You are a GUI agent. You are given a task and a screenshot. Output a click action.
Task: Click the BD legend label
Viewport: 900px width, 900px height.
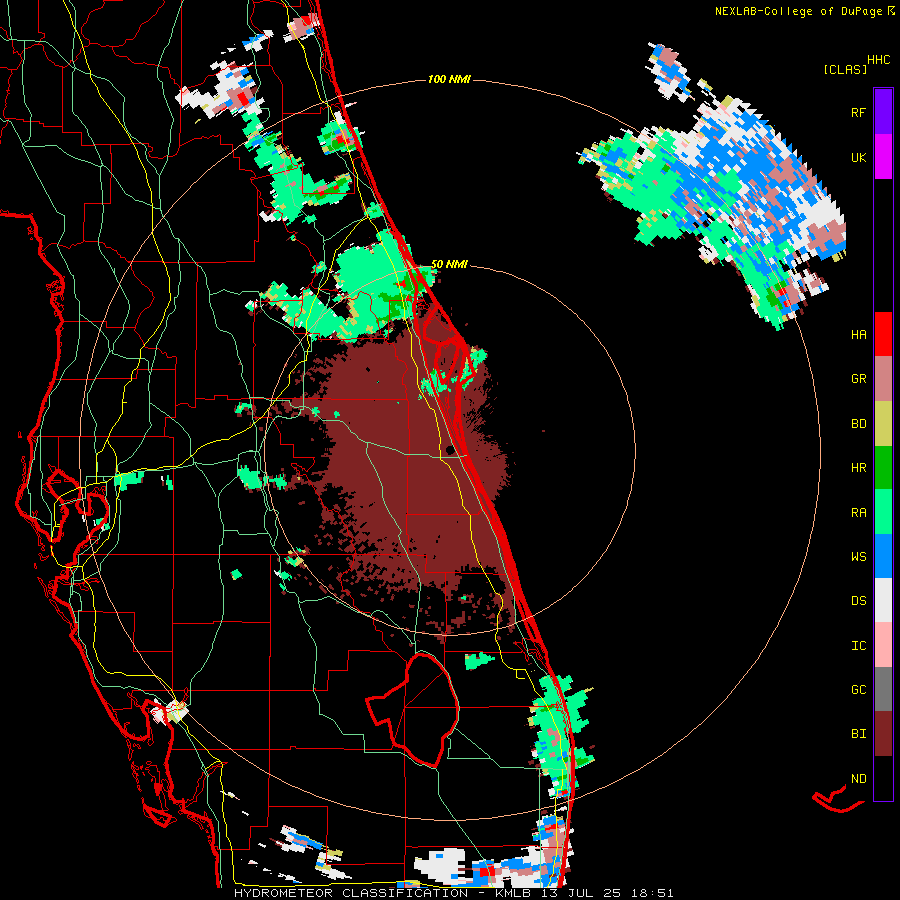(858, 424)
